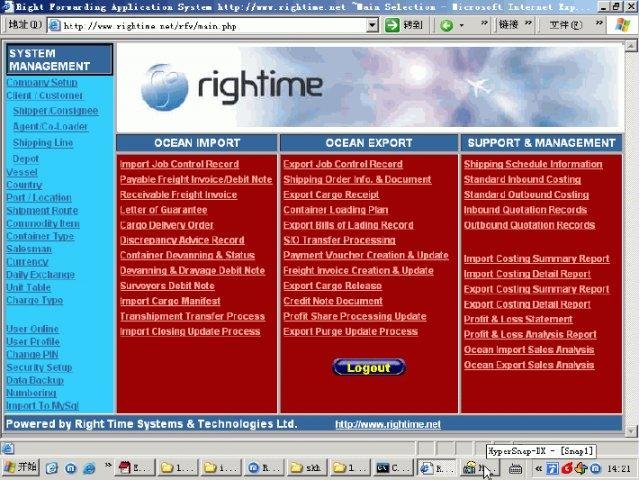Open Payable Freight Invoice/Debit Note
Image resolution: width=639 pixels, height=480 pixels.
[196, 180]
